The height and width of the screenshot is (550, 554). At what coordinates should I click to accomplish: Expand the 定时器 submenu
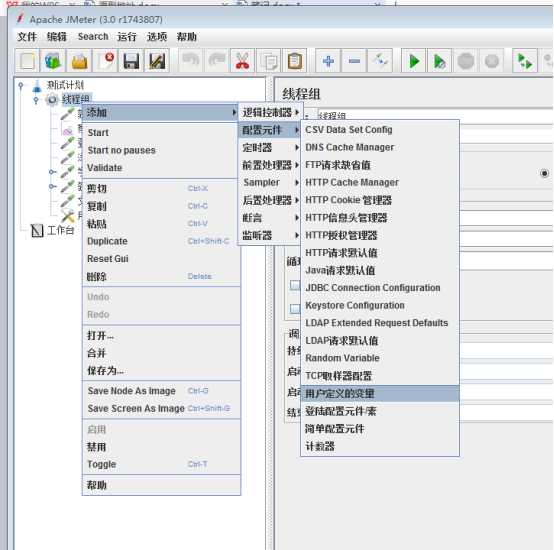[270, 147]
